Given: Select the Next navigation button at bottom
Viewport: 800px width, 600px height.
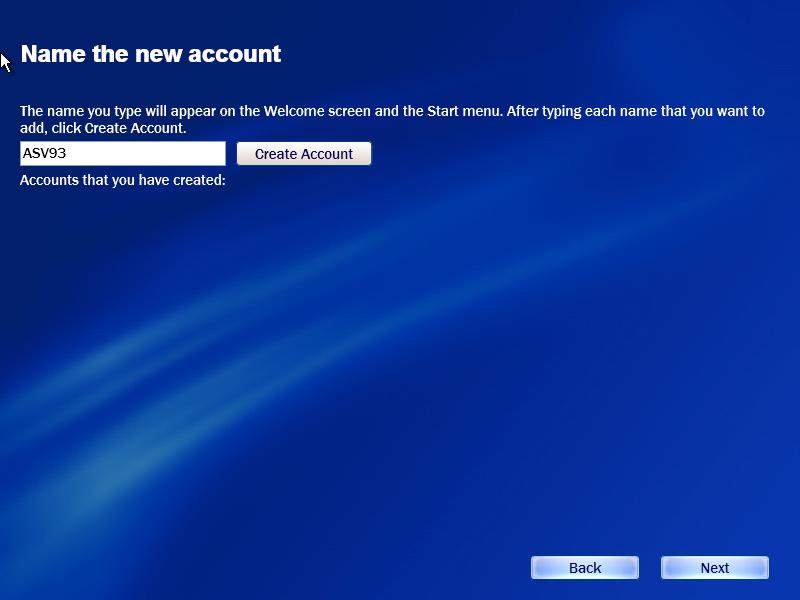Looking at the screenshot, I should click(x=714, y=568).
